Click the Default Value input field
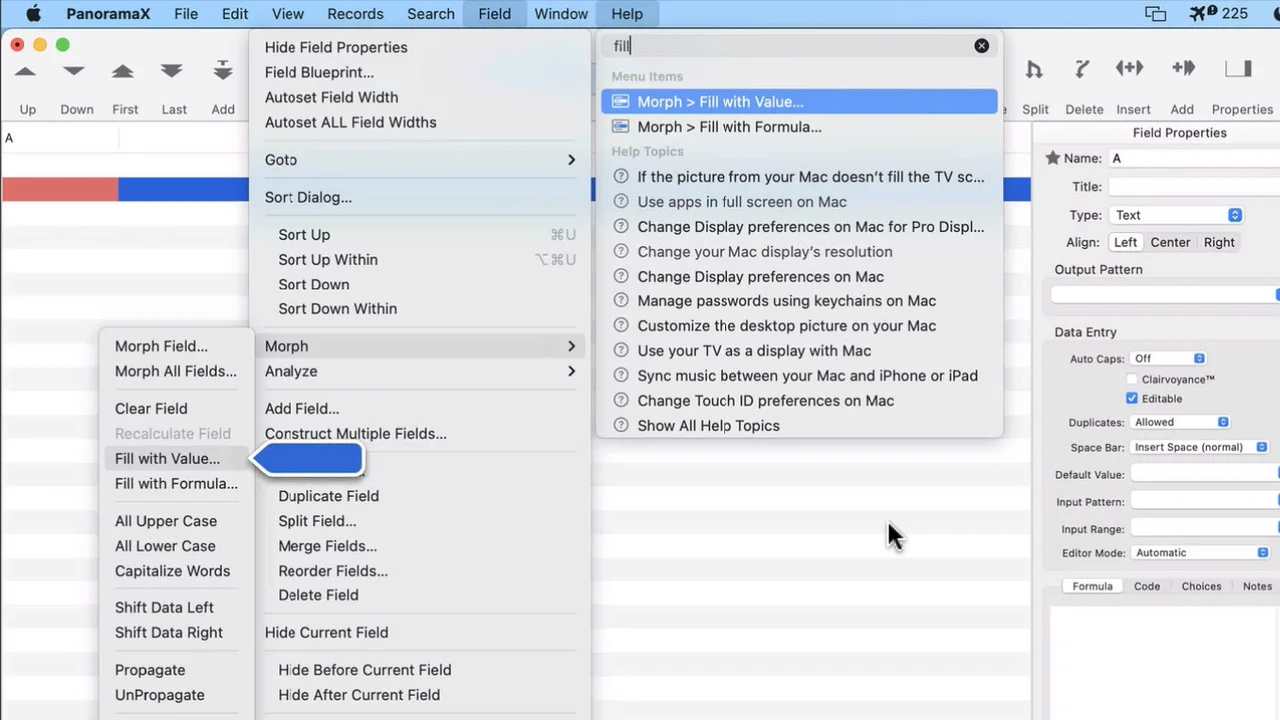Screen dimensions: 1280x720 tap(1205, 475)
